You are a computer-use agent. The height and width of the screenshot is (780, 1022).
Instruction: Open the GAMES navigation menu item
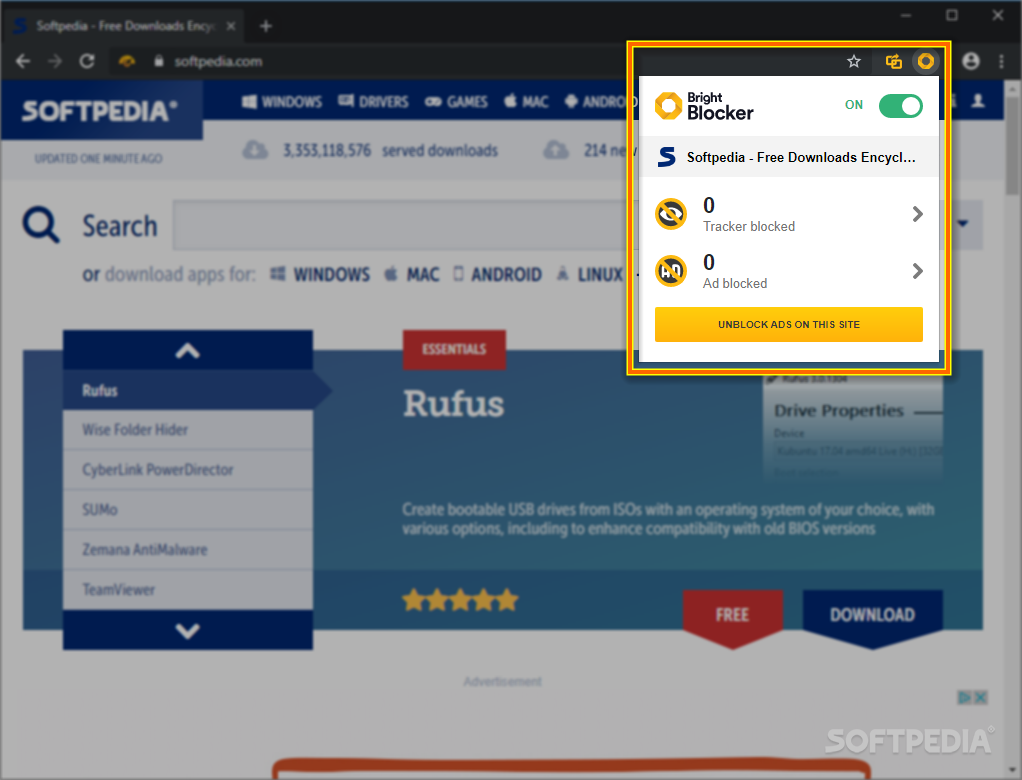[456, 102]
